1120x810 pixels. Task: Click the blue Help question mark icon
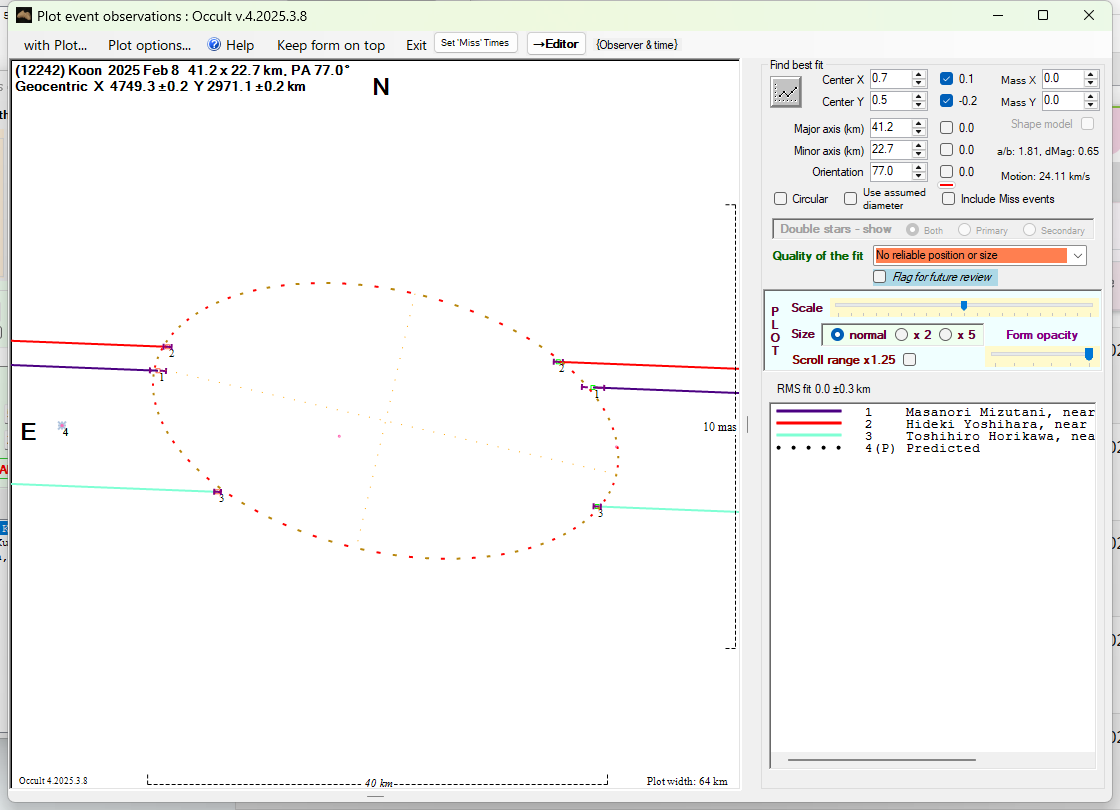tap(214, 45)
